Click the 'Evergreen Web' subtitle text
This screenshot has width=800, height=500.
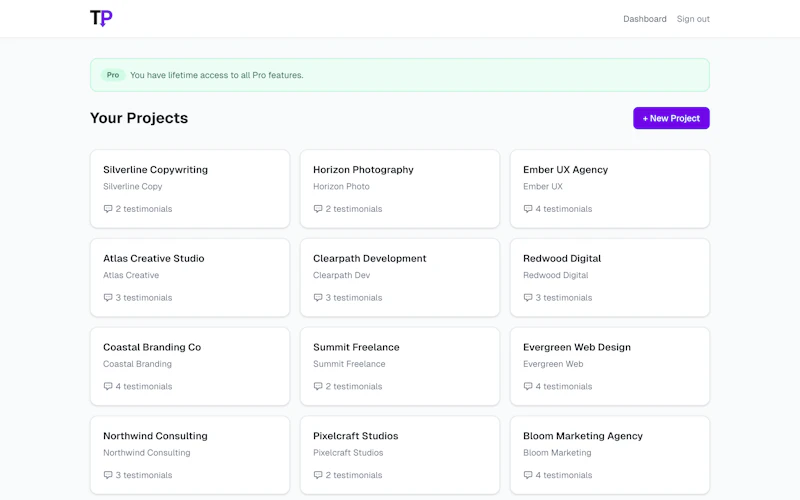pyautogui.click(x=553, y=364)
